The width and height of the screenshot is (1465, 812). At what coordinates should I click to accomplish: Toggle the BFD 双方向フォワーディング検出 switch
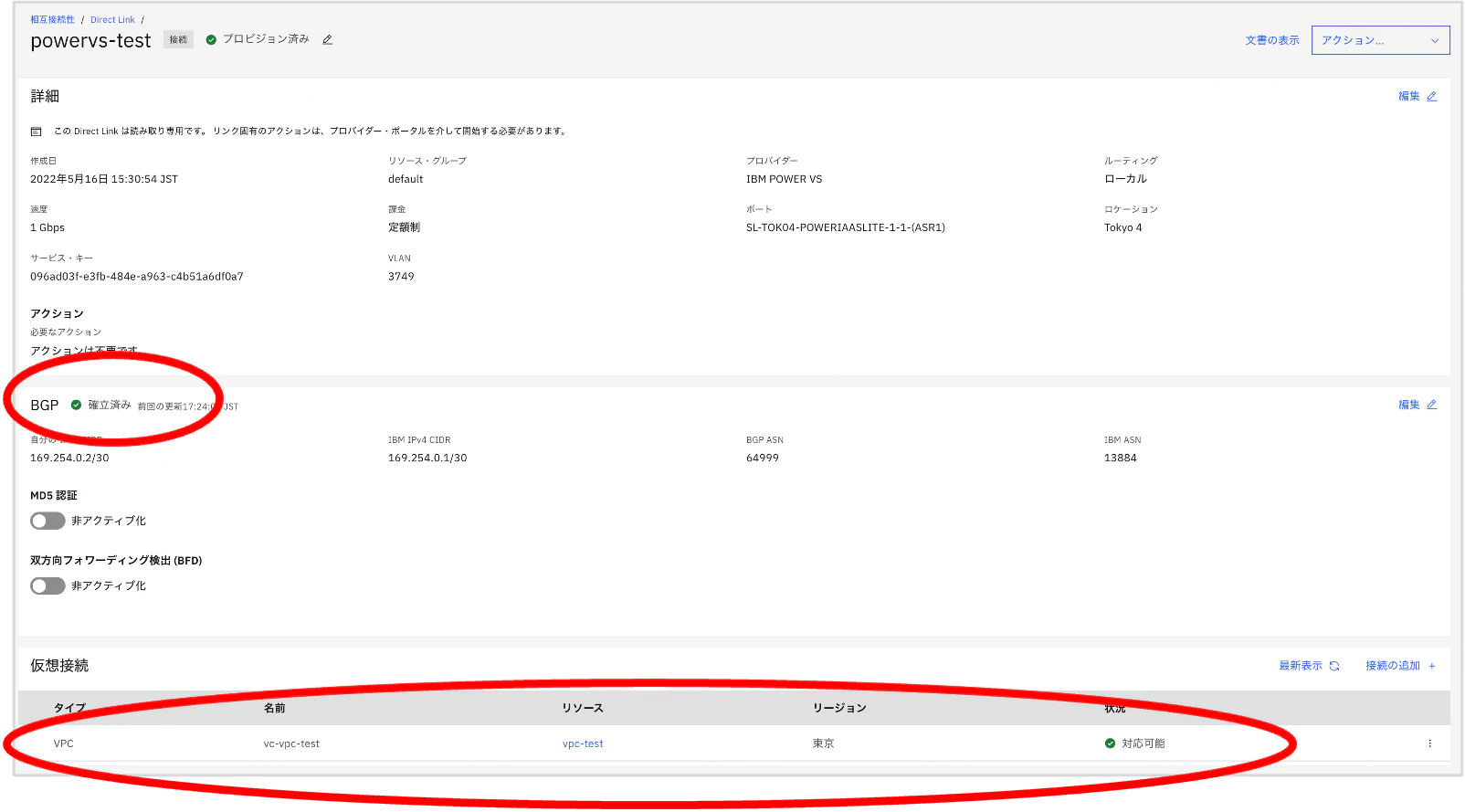click(47, 585)
